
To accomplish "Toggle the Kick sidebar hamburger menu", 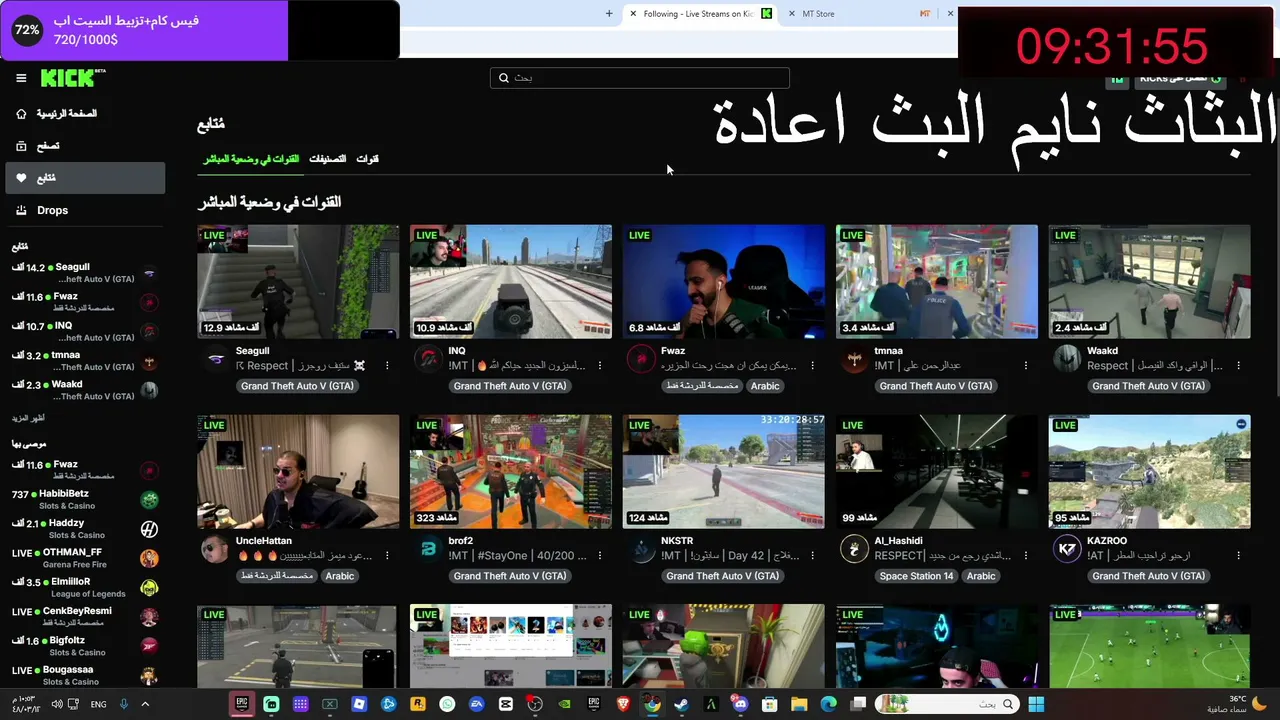I will [21, 78].
